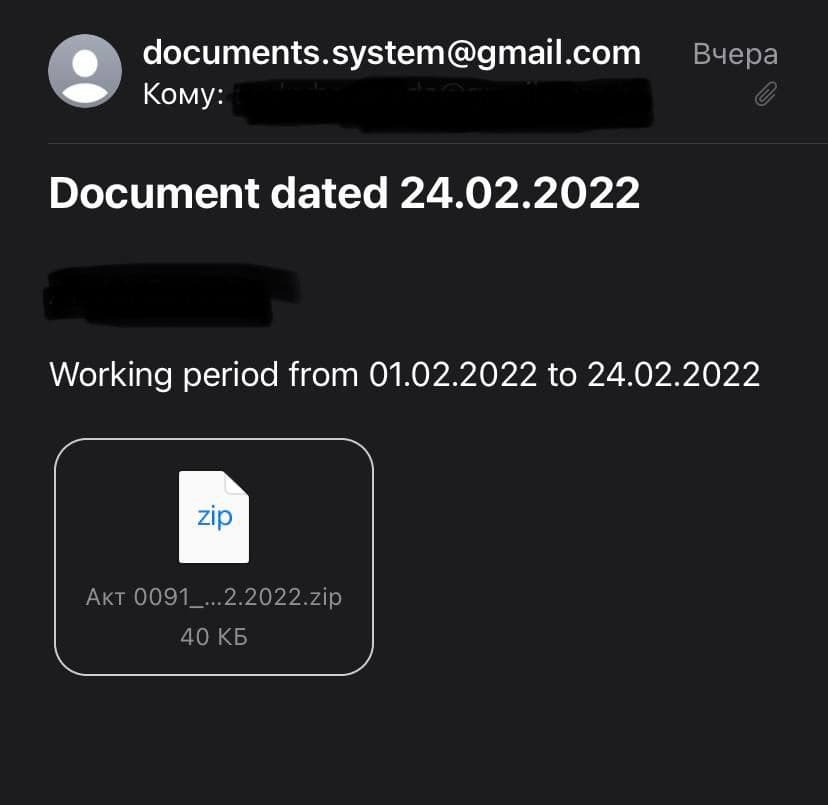The width and height of the screenshot is (828, 805).
Task: Open the white zip file icon
Action: [x=214, y=517]
